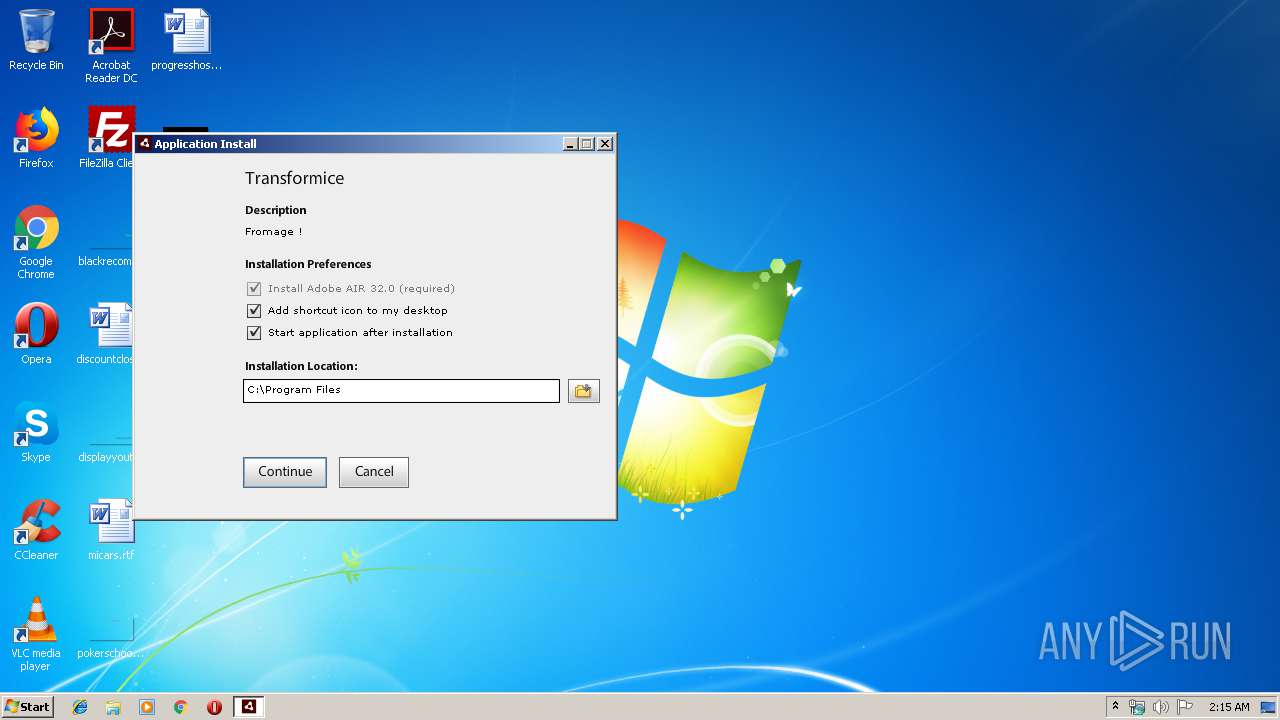Show hidden tray icons arrow
Image resolution: width=1280 pixels, height=720 pixels.
(x=1115, y=707)
